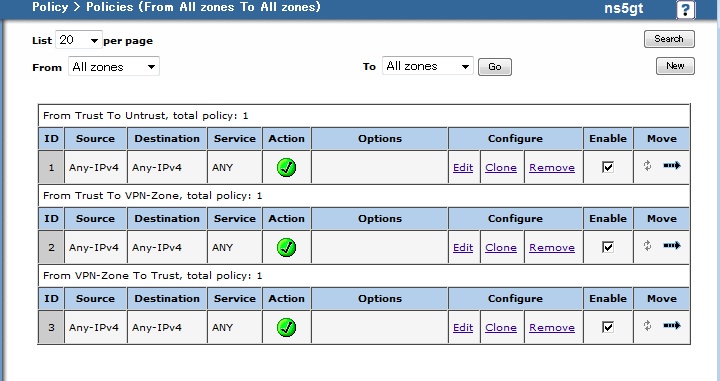Remove policy 2
The width and height of the screenshot is (720, 381).
[x=552, y=247]
